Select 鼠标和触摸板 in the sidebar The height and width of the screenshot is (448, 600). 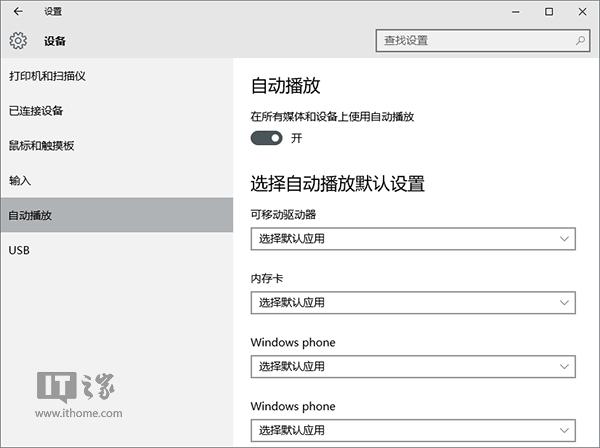pyautogui.click(x=117, y=146)
